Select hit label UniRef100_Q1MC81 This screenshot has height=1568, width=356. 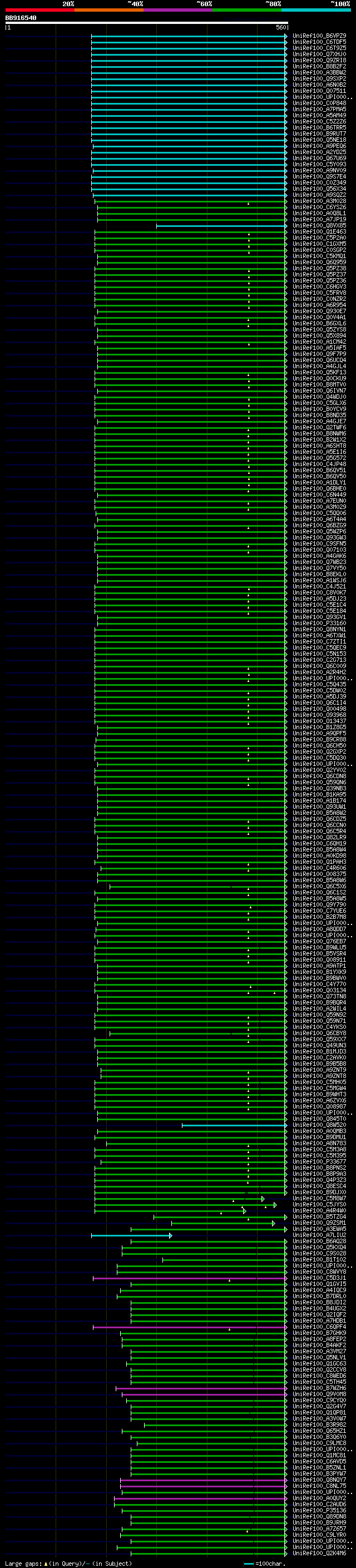[319, 1456]
